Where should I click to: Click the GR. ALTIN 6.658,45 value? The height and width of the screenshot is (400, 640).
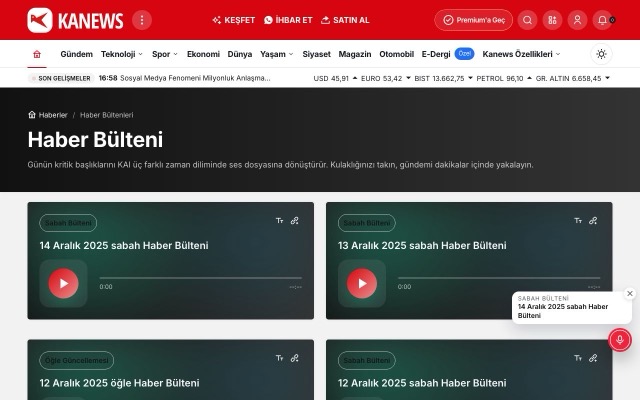click(573, 78)
